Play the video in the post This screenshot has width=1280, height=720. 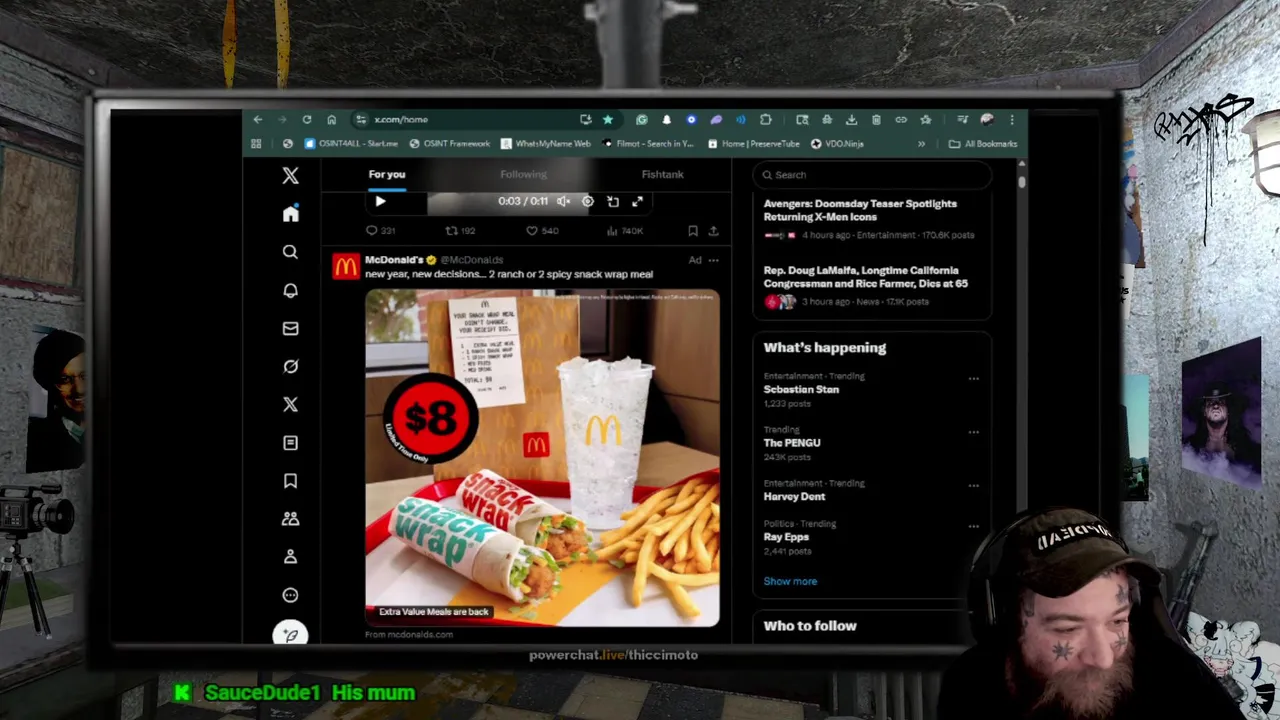coord(380,201)
